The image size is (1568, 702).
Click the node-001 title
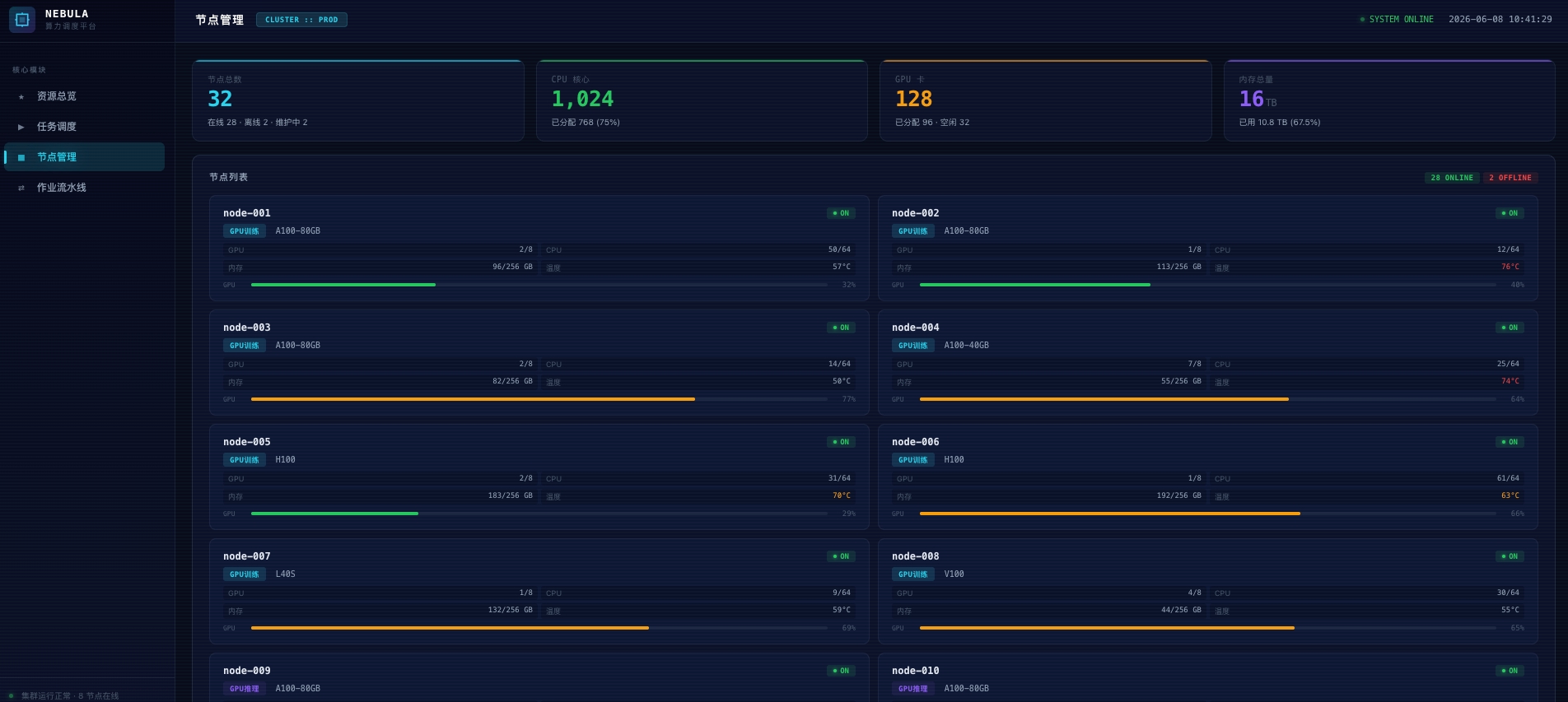tap(247, 213)
